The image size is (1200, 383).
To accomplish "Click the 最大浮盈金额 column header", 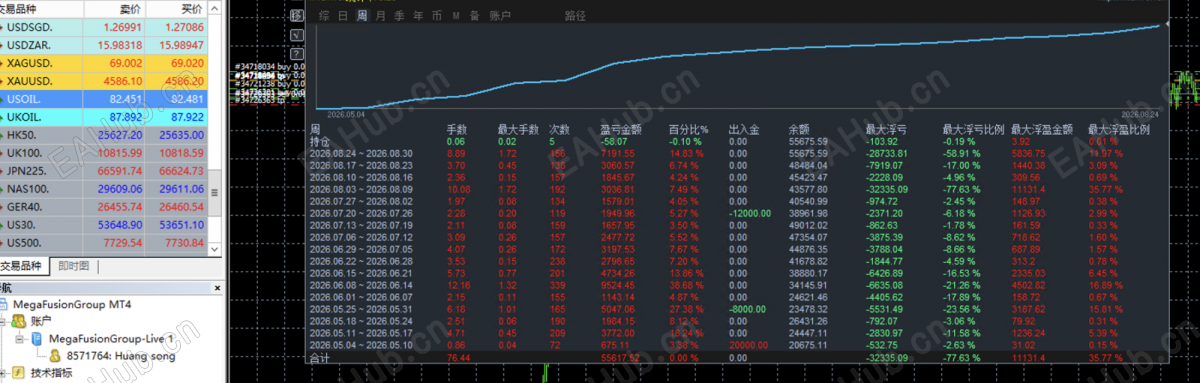I will tap(1041, 129).
